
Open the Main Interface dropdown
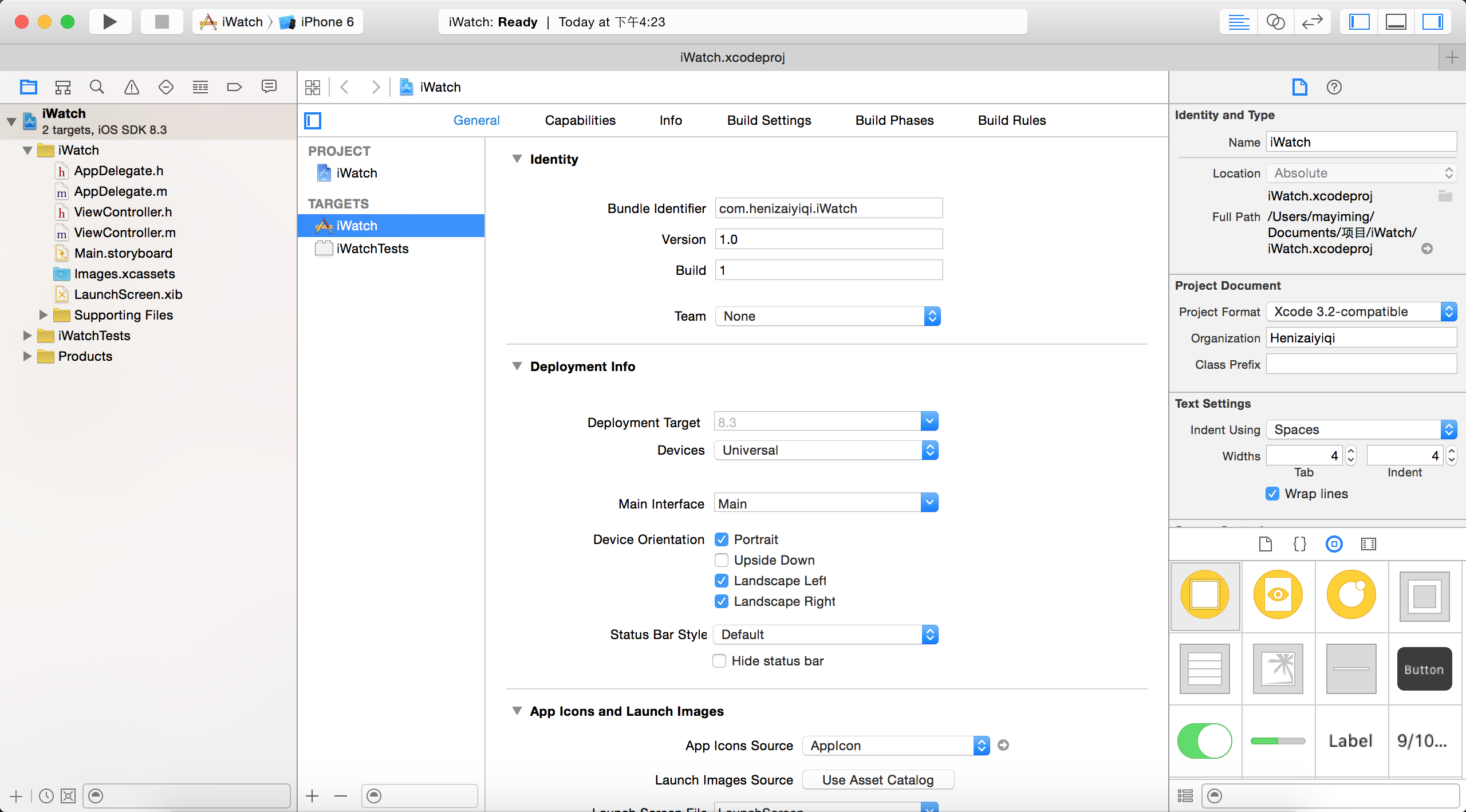[929, 503]
